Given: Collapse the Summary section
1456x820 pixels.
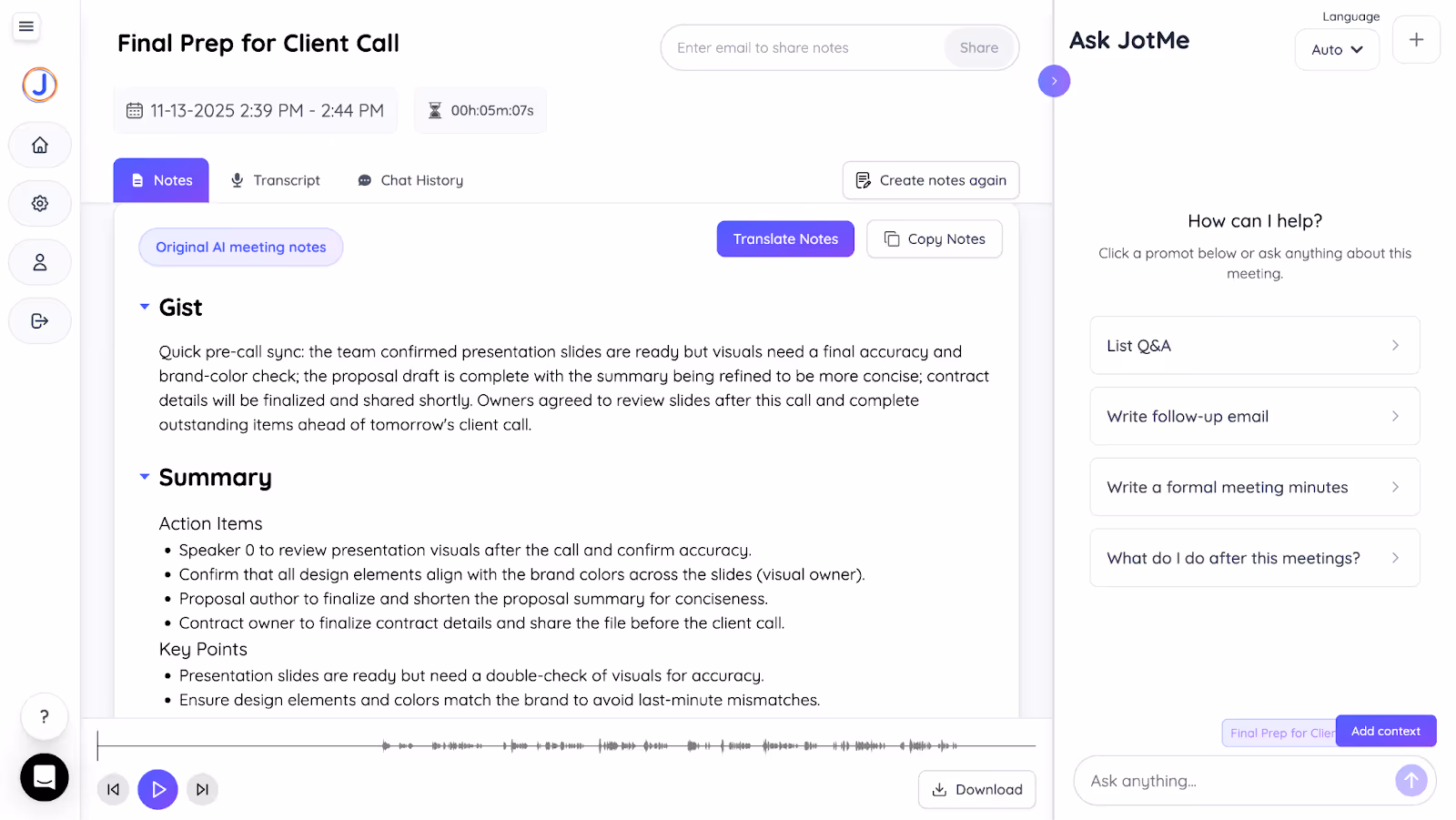Looking at the screenshot, I should click(x=144, y=476).
